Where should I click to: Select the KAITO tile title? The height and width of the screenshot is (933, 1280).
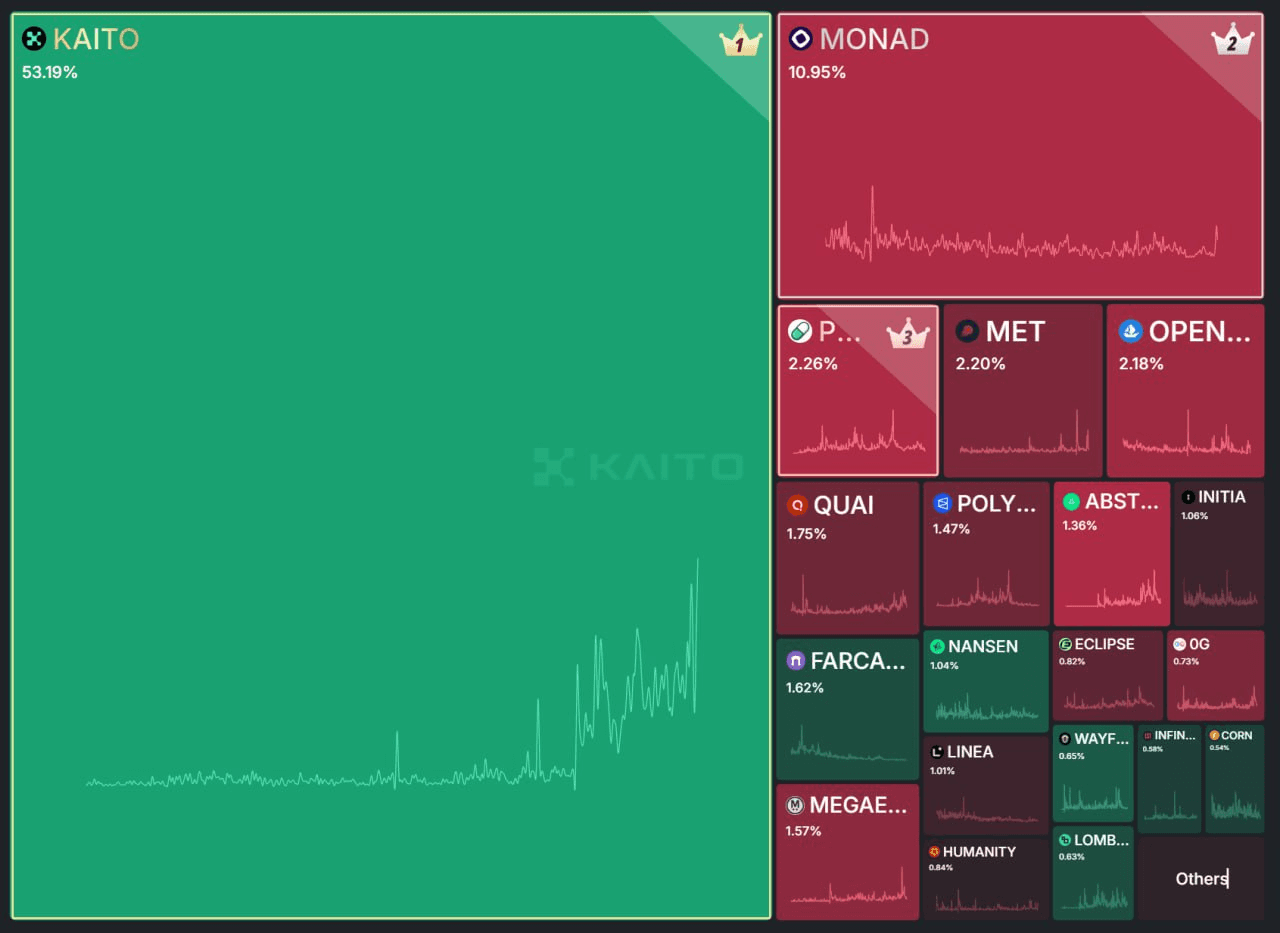96,39
